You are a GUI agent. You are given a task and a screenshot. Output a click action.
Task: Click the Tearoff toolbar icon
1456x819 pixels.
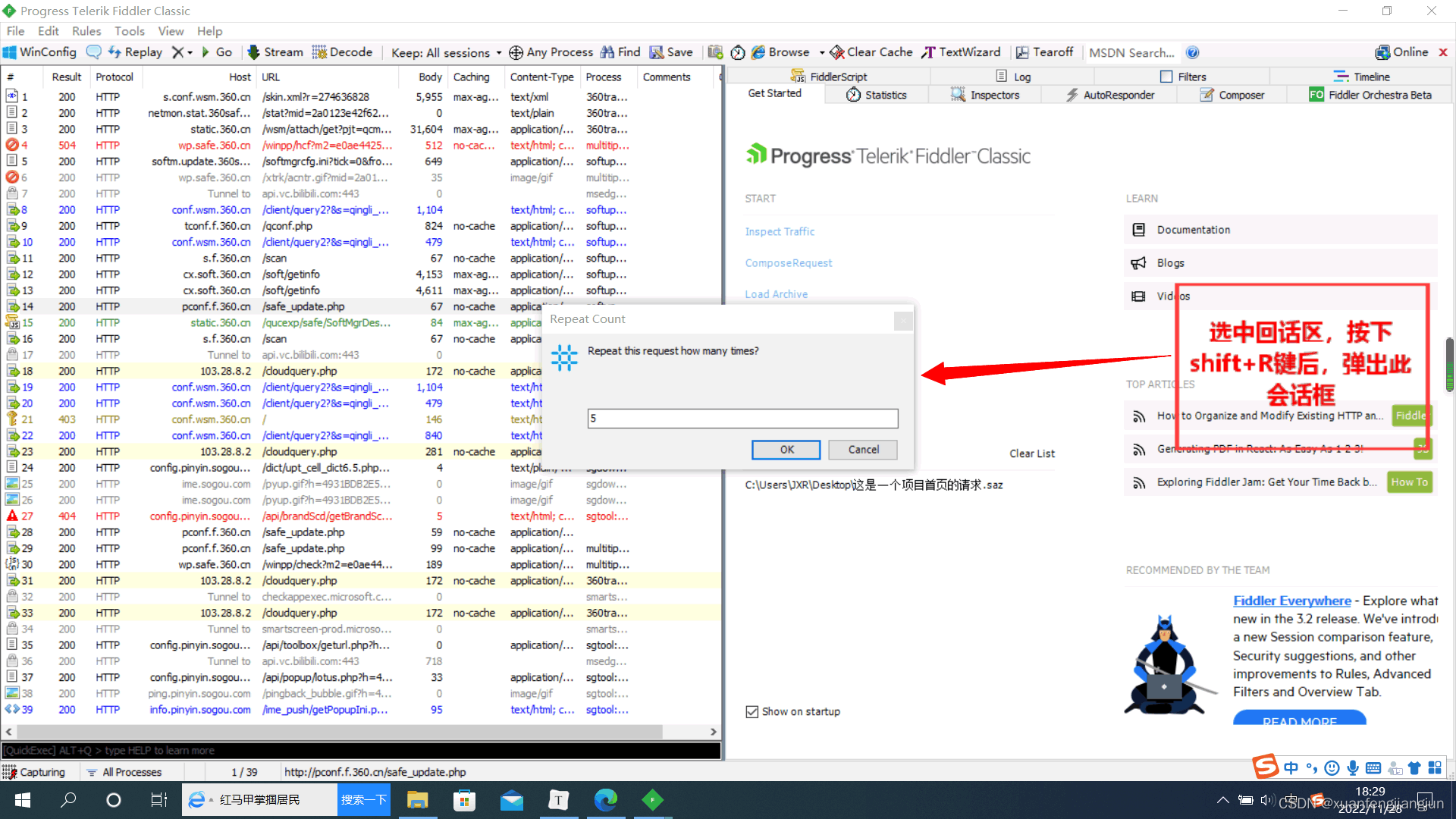[1044, 52]
